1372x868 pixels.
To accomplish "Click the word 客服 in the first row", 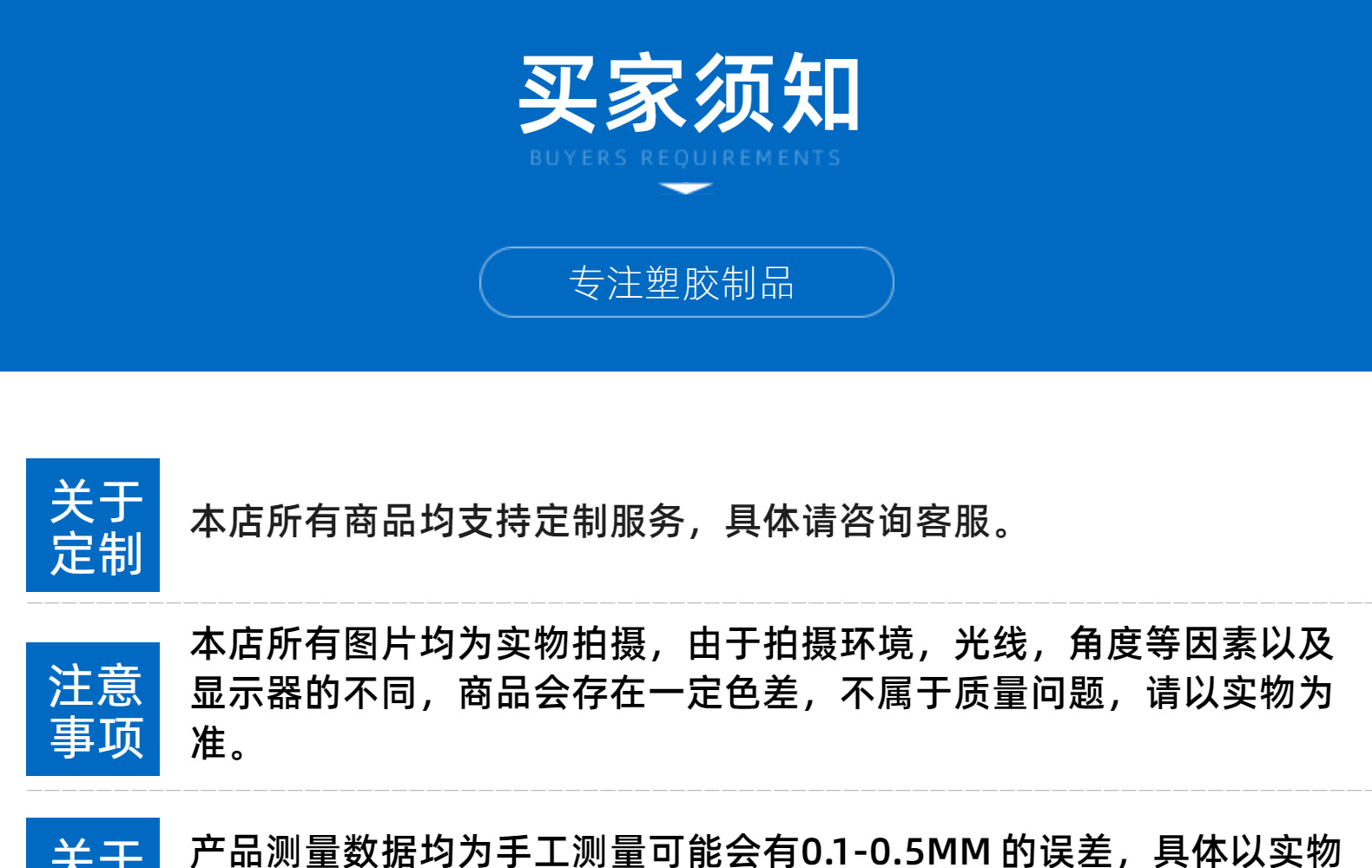I will tap(953, 522).
